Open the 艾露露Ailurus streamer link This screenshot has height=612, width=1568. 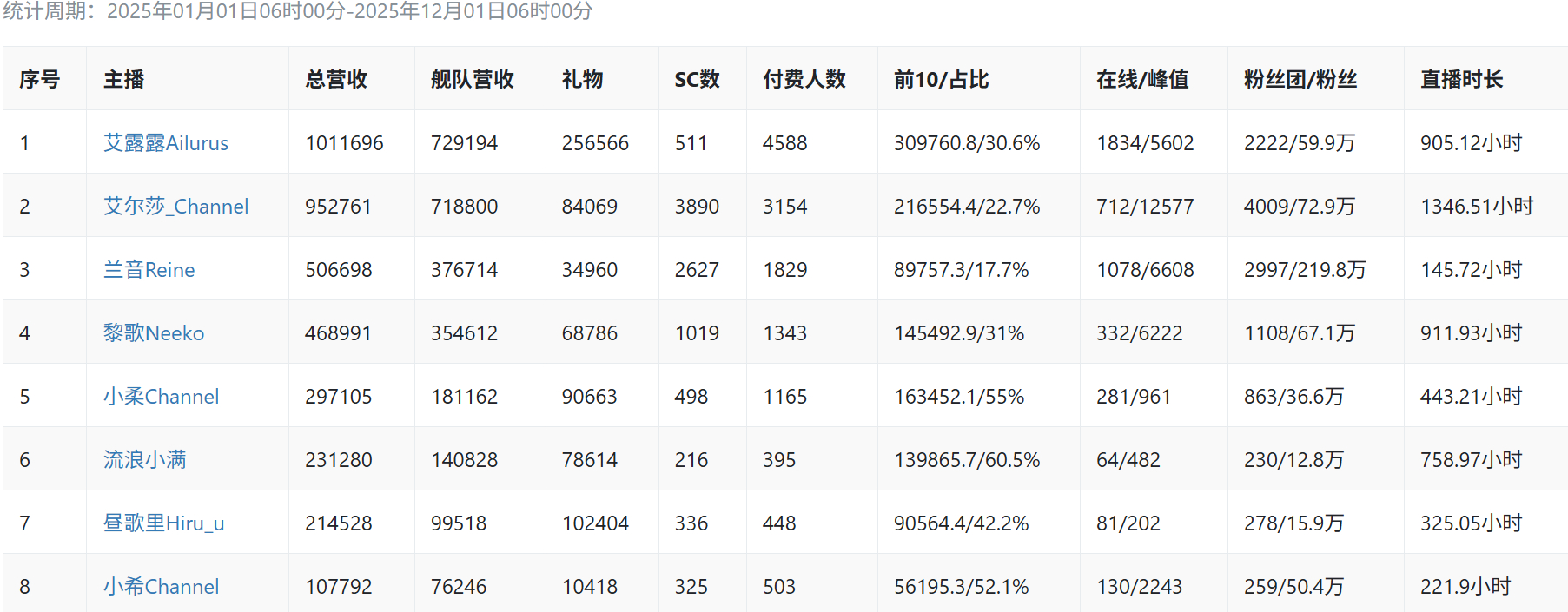165,143
